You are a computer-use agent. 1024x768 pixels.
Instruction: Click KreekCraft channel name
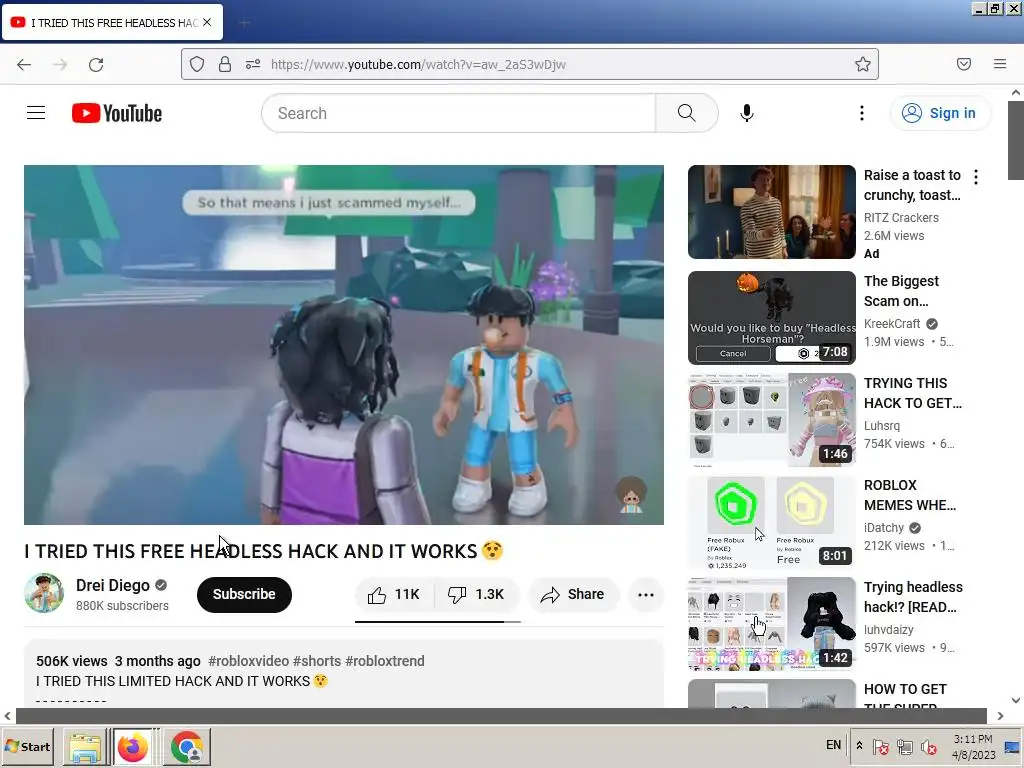point(892,323)
